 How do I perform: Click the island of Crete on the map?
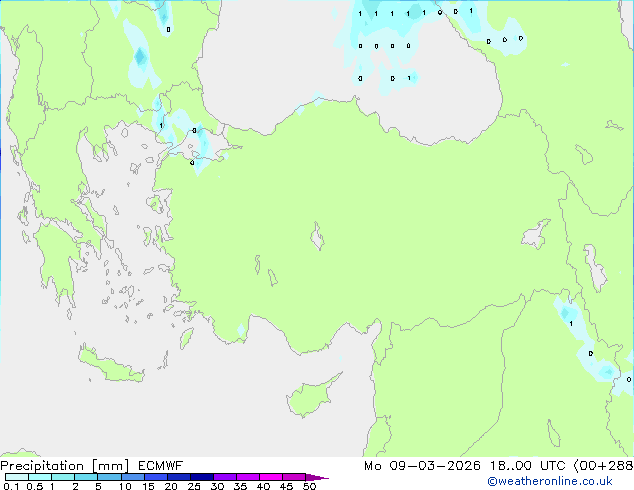tap(110, 367)
